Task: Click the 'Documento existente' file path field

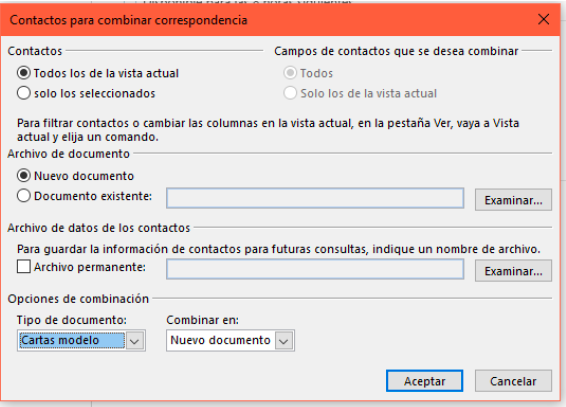Action: click(315, 198)
